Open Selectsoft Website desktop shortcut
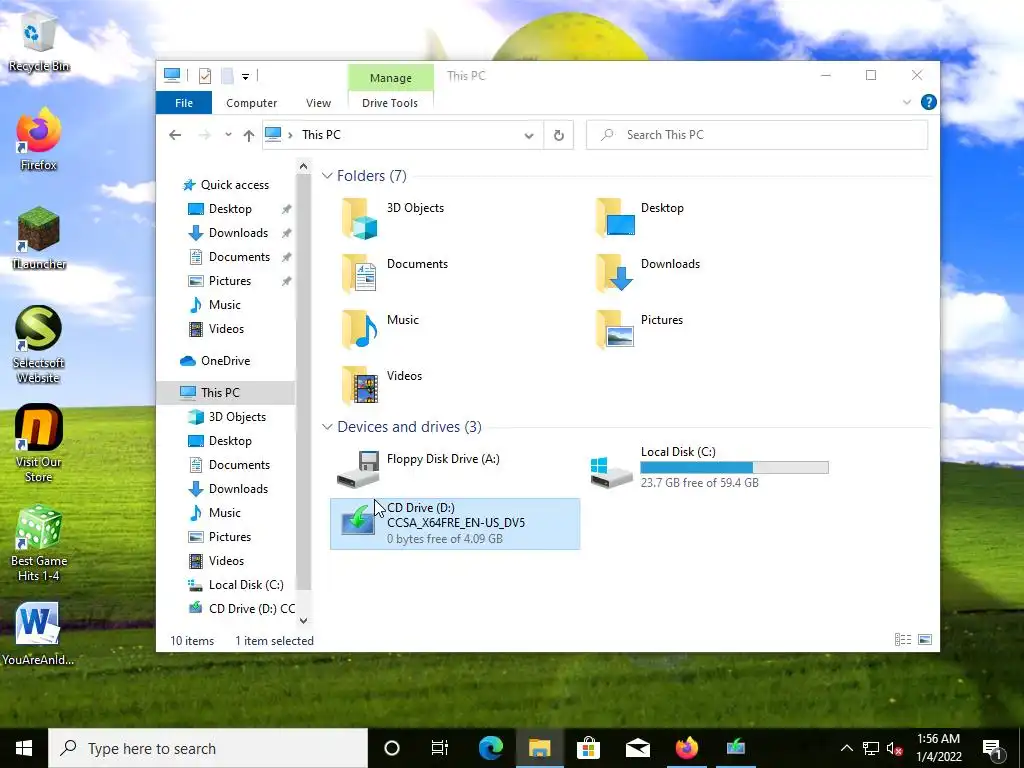 click(x=38, y=344)
